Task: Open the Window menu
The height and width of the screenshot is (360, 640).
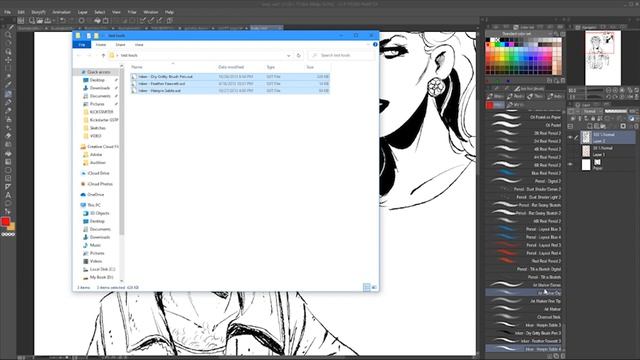Action: pos(151,12)
